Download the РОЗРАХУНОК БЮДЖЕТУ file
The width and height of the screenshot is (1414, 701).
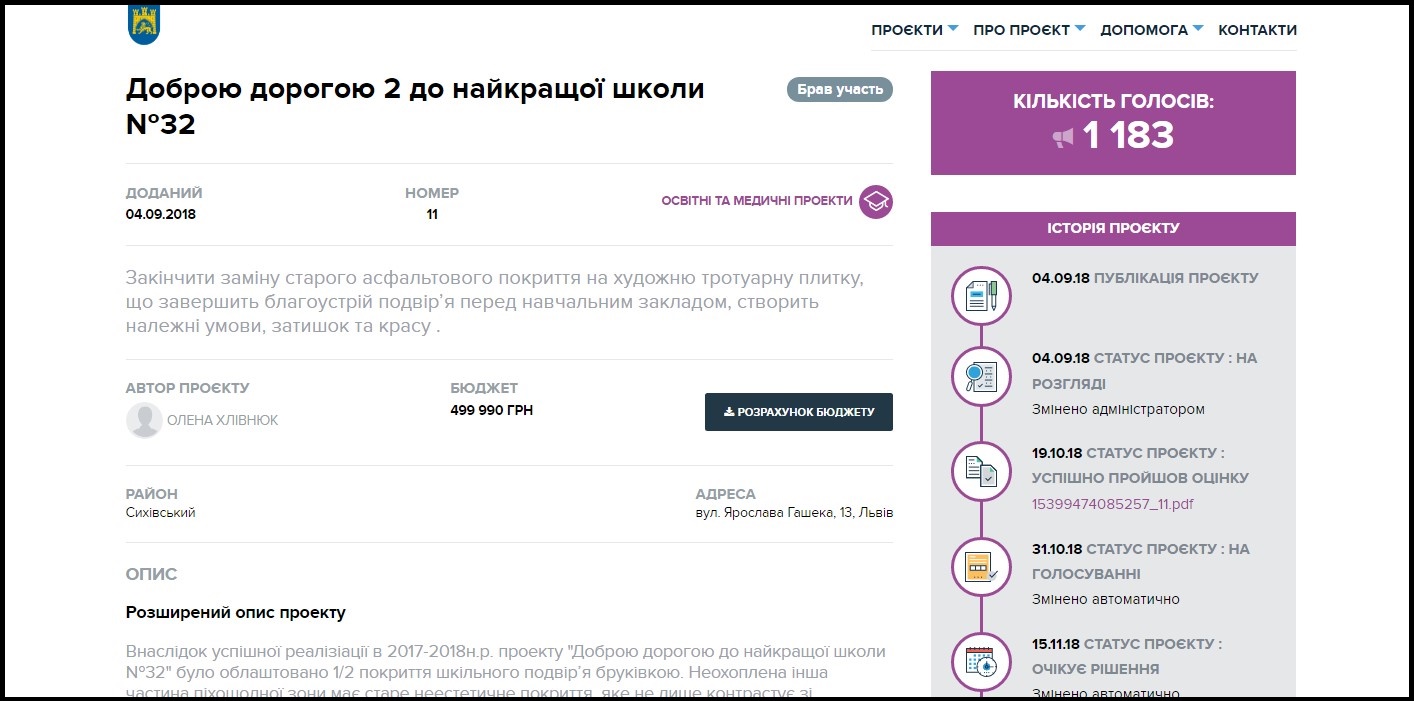click(x=798, y=412)
